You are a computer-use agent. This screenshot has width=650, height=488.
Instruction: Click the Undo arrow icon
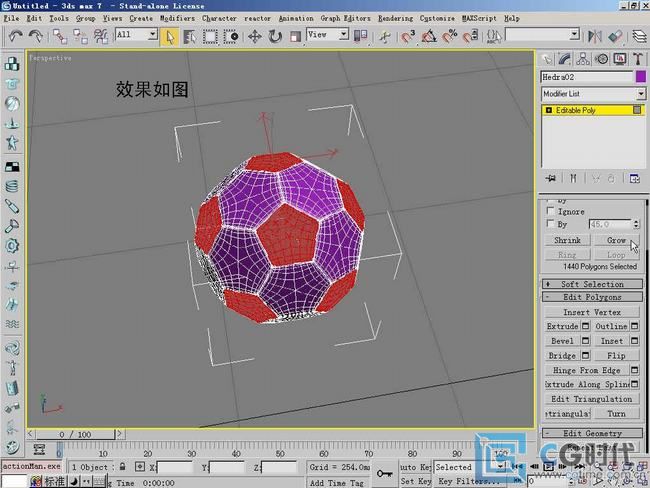pyautogui.click(x=16, y=36)
